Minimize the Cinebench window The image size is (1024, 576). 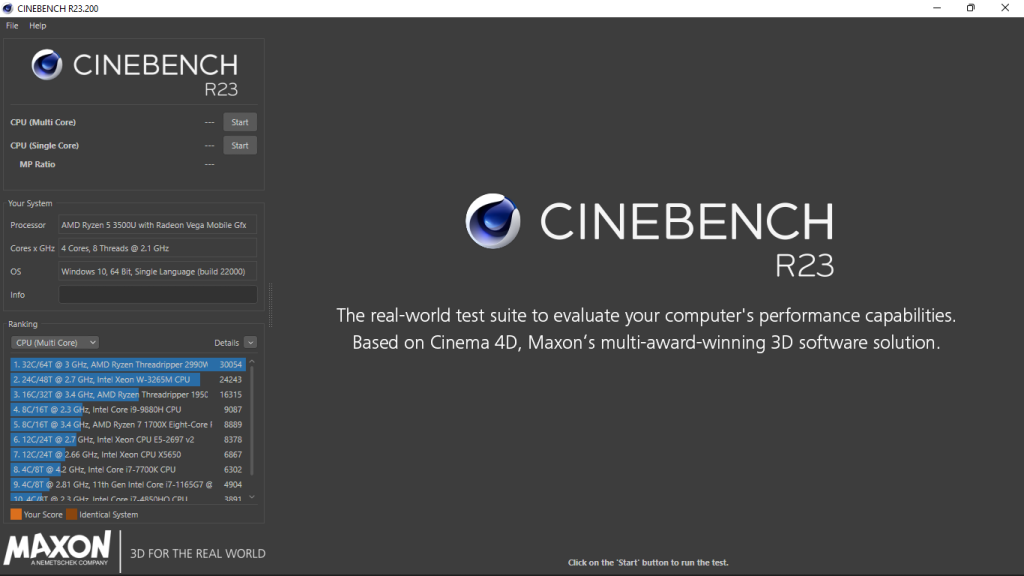click(937, 8)
